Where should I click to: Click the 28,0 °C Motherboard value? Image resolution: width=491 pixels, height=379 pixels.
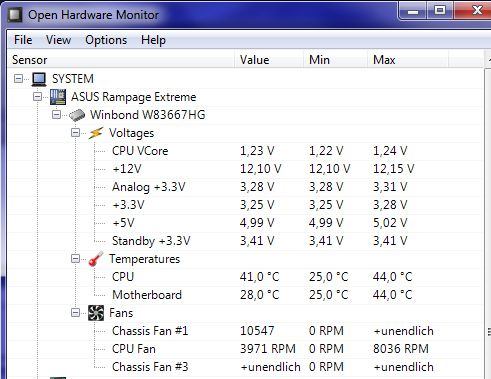[260, 295]
